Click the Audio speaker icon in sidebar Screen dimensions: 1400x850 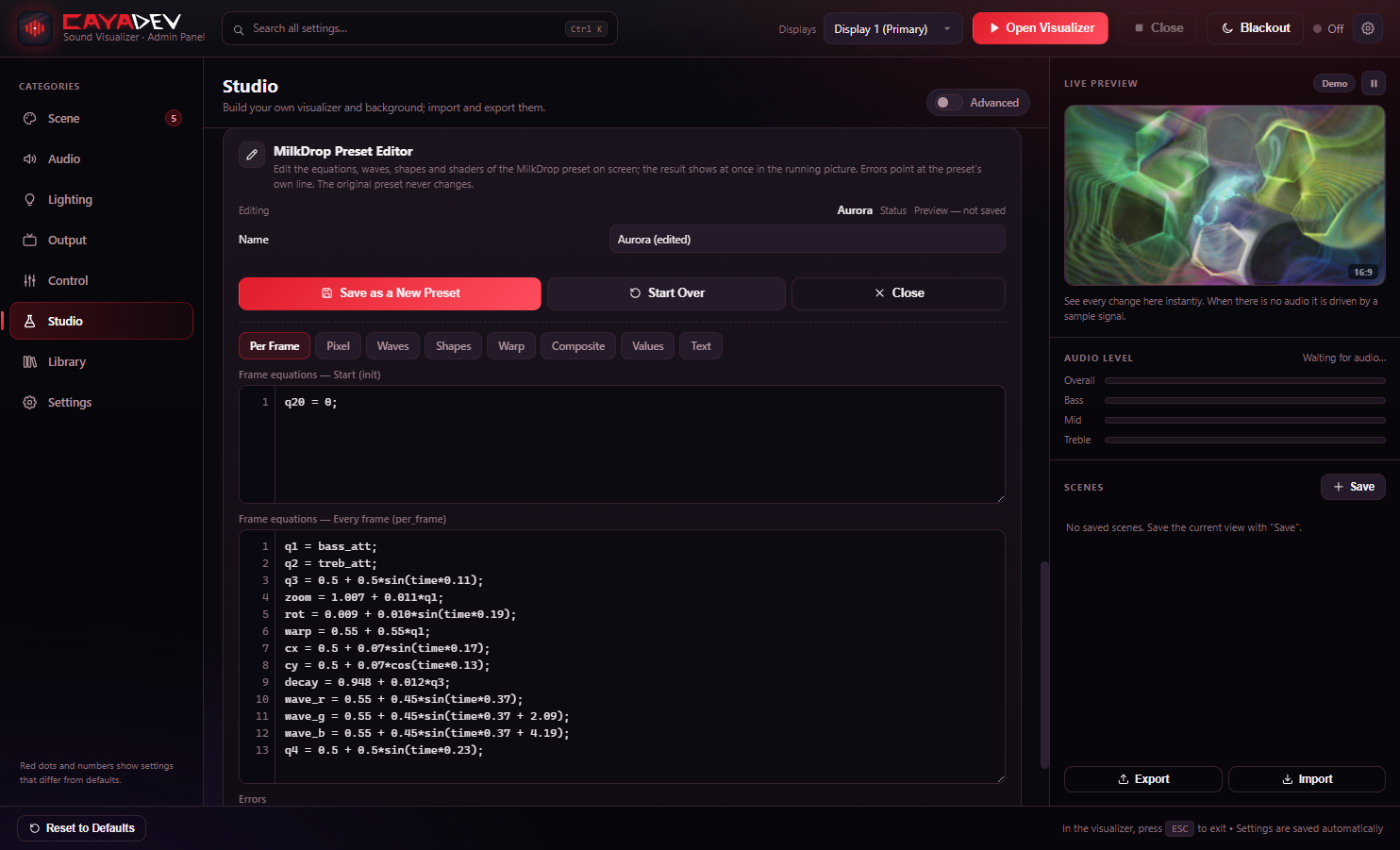coord(30,159)
